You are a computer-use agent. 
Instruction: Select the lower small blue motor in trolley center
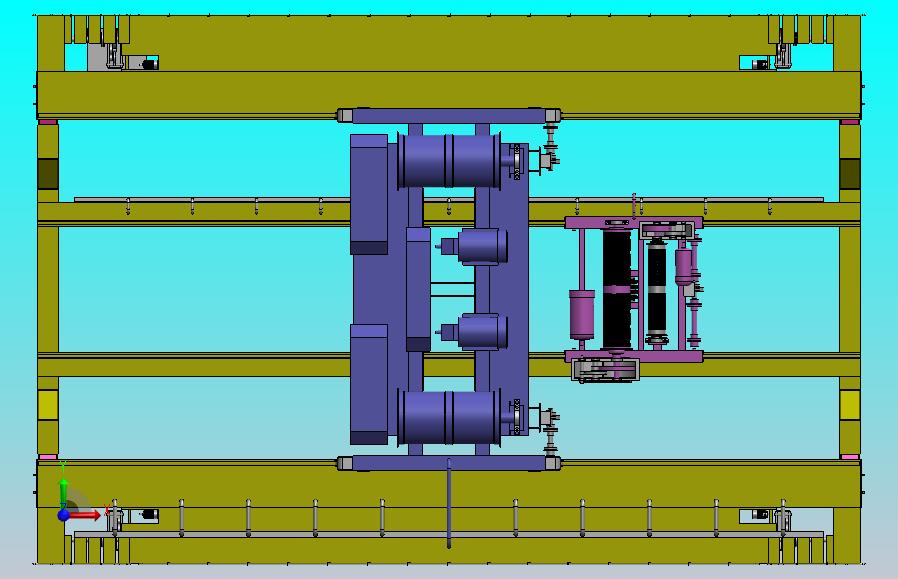[x=482, y=331]
